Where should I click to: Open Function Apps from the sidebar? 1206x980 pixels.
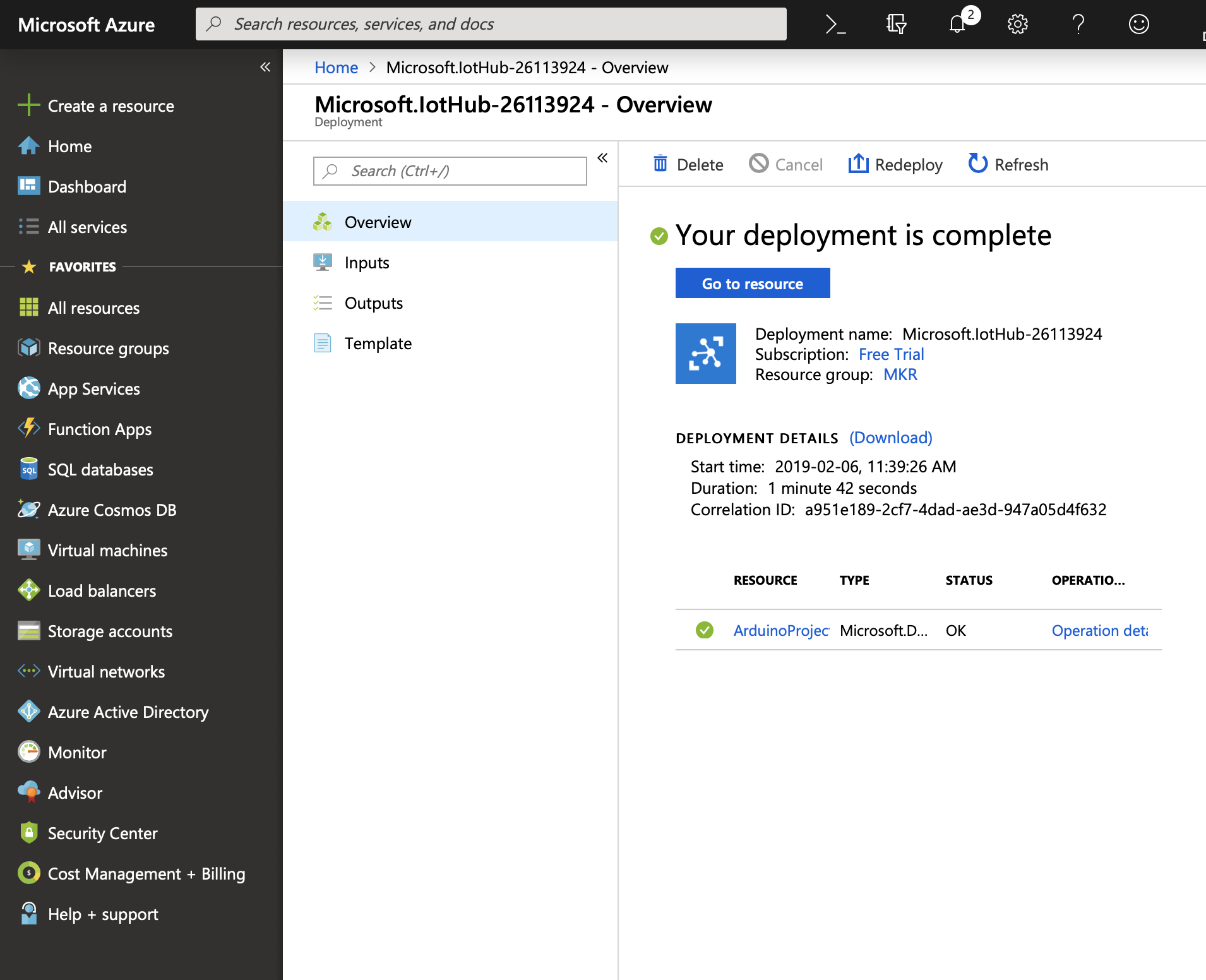(100, 429)
